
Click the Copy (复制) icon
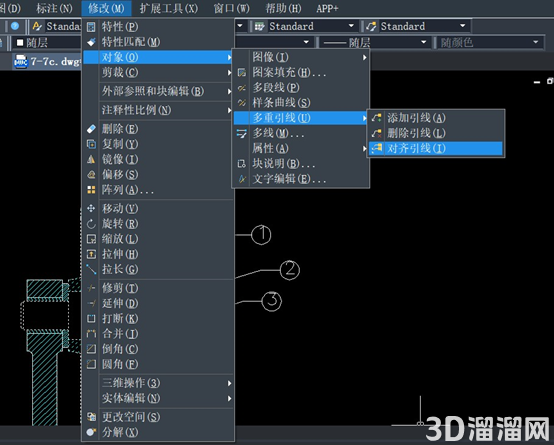(x=91, y=144)
